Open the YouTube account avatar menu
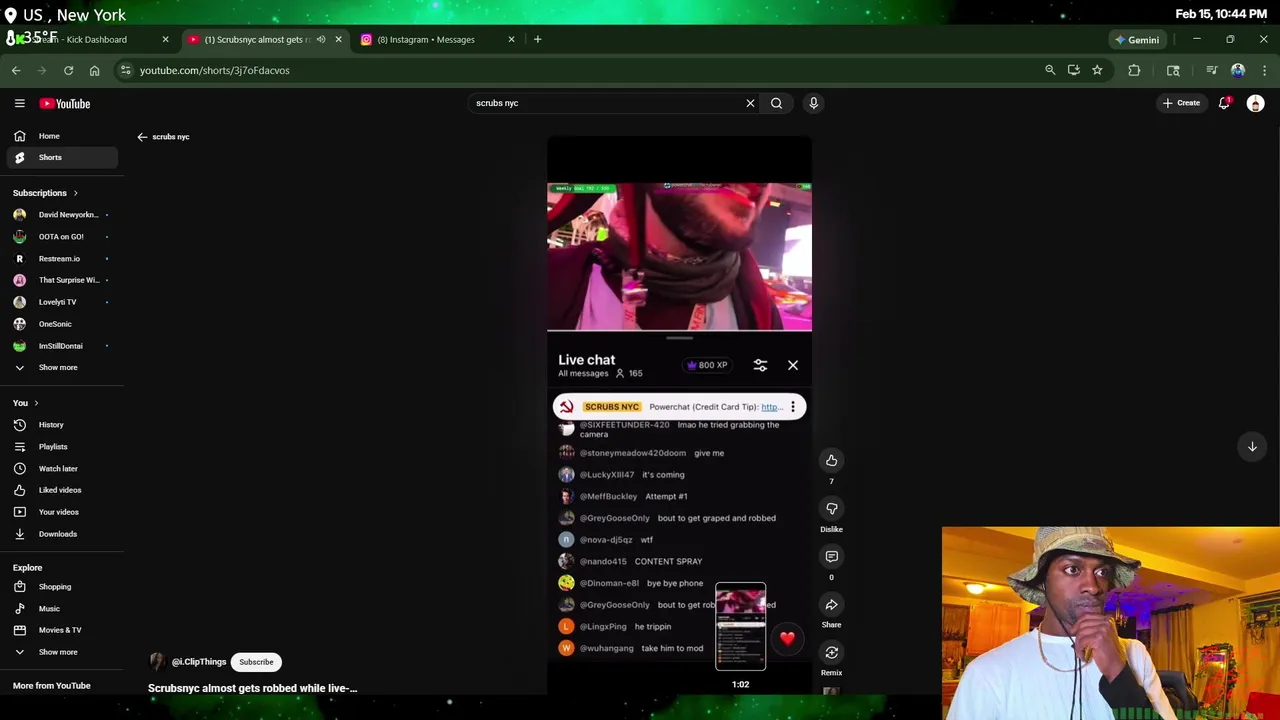This screenshot has height=720, width=1280. click(1255, 103)
